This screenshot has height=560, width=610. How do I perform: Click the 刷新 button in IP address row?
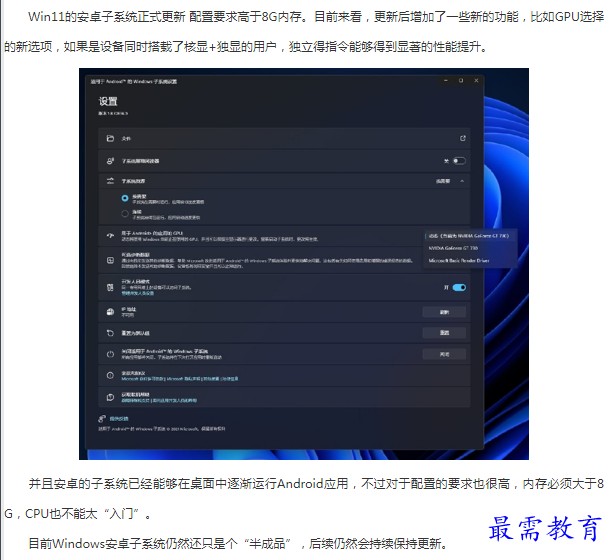[x=444, y=312]
